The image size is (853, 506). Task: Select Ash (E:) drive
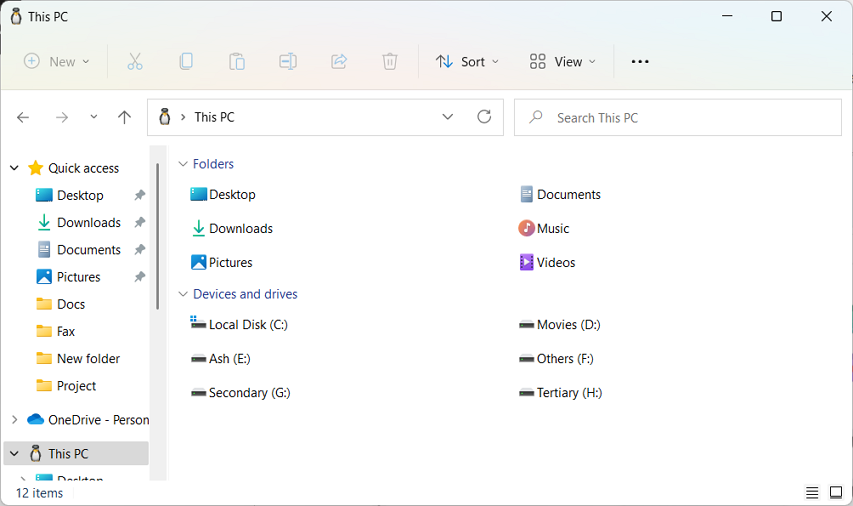[220, 359]
